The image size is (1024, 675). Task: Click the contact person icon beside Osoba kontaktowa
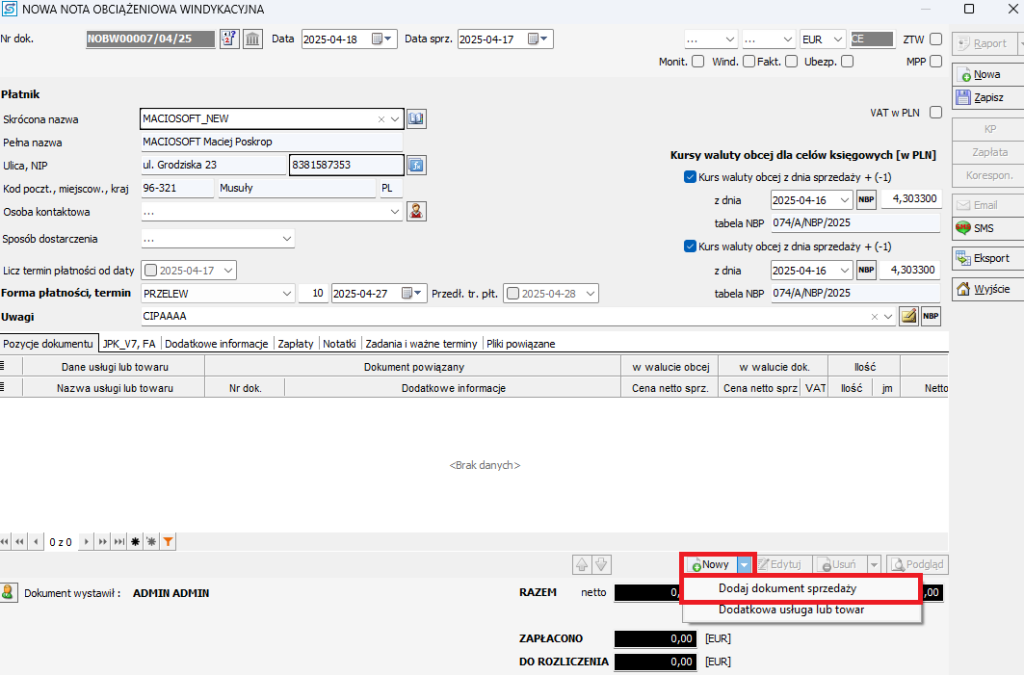pyautogui.click(x=416, y=211)
